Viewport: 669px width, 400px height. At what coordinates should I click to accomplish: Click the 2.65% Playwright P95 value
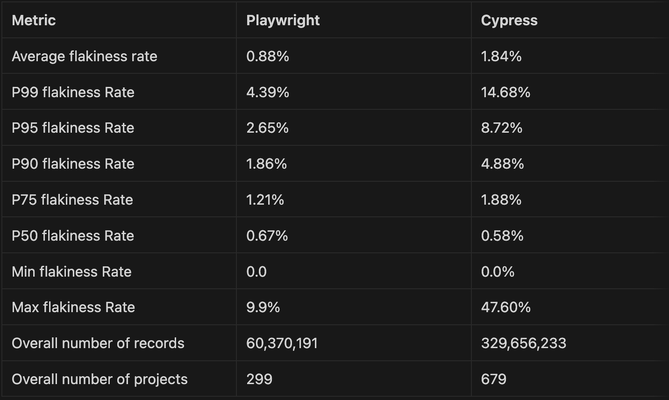(268, 128)
